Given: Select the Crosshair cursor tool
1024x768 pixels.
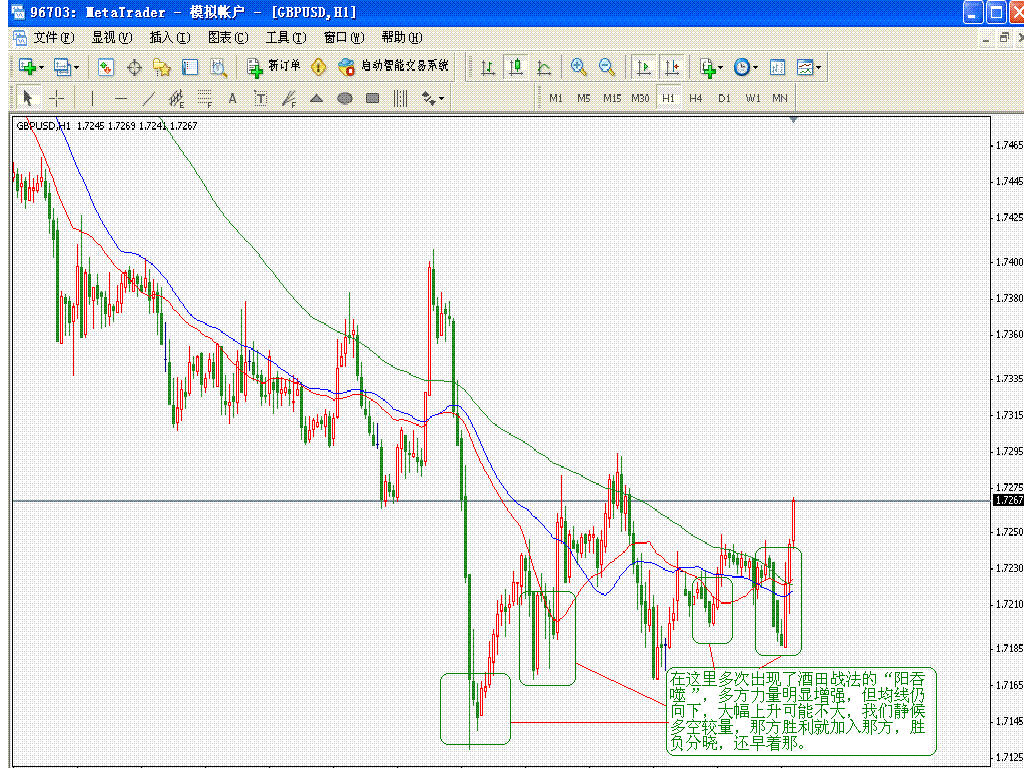Looking at the screenshot, I should (x=57, y=98).
